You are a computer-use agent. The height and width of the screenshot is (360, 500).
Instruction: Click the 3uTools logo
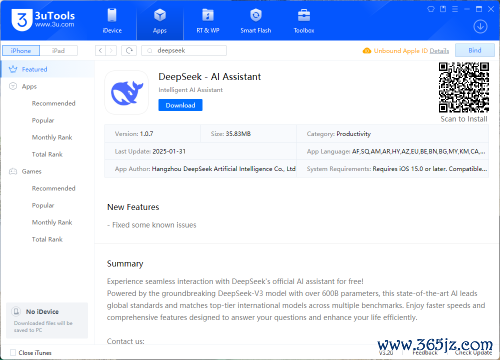pos(43,20)
